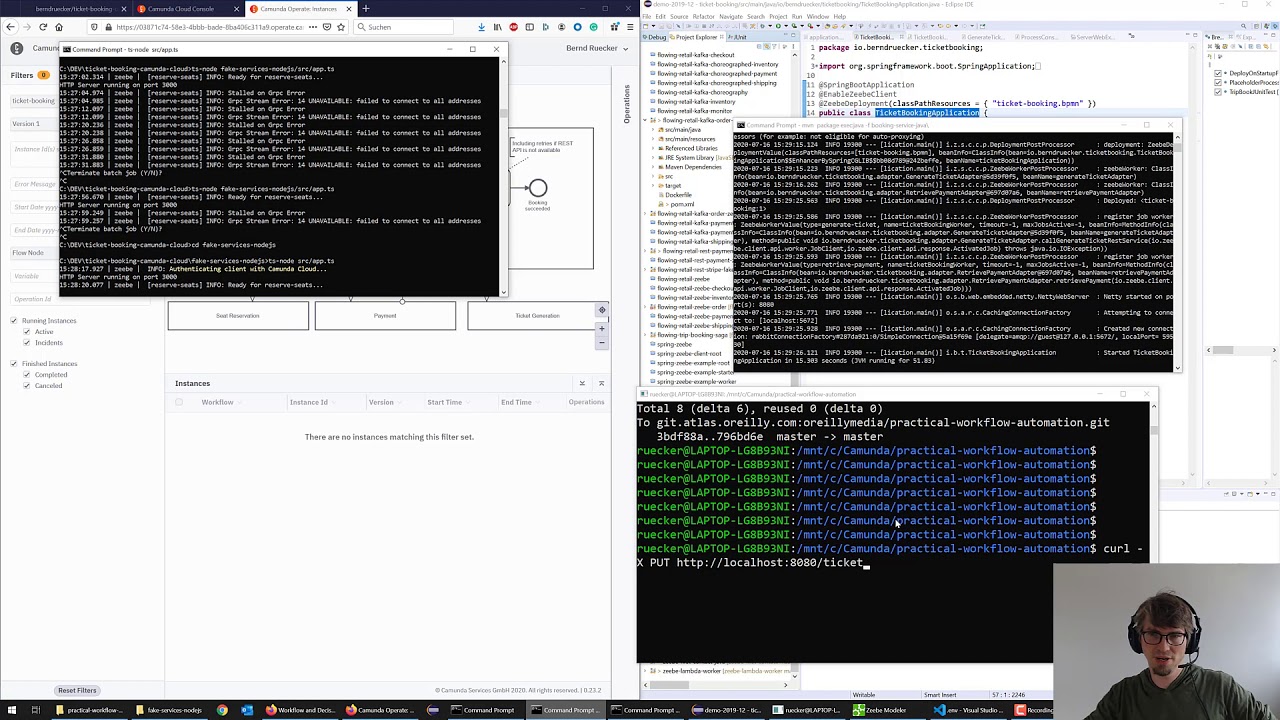Toggle the DeployOnStartup breakpoint checkbox in Eclipse
The width and height of the screenshot is (1280, 720).
1218,73
